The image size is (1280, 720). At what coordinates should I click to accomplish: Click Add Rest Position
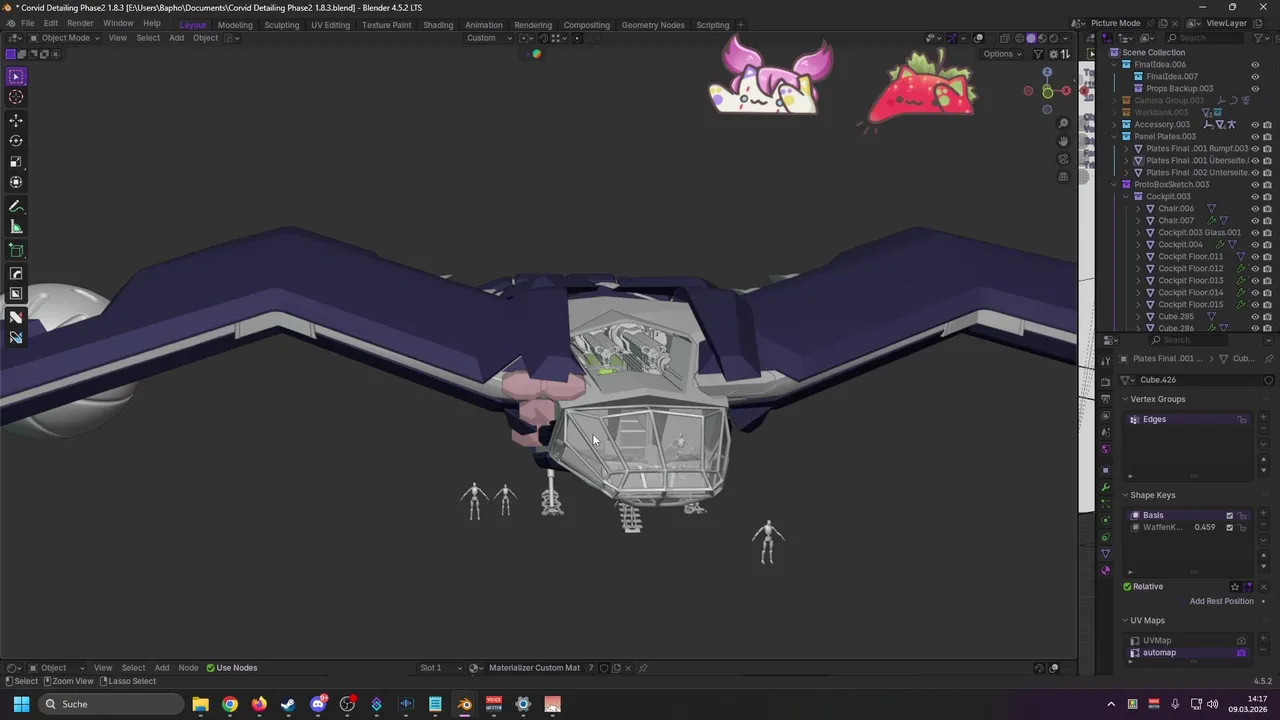1221,602
